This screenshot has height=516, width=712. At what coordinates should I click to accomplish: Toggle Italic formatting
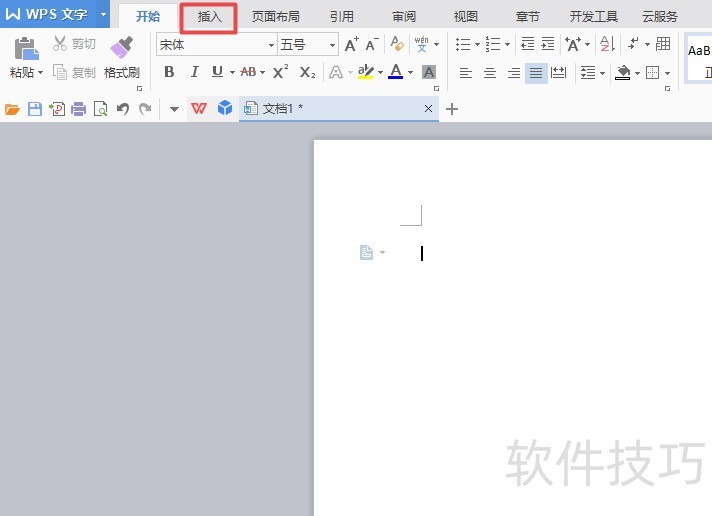[x=194, y=72]
